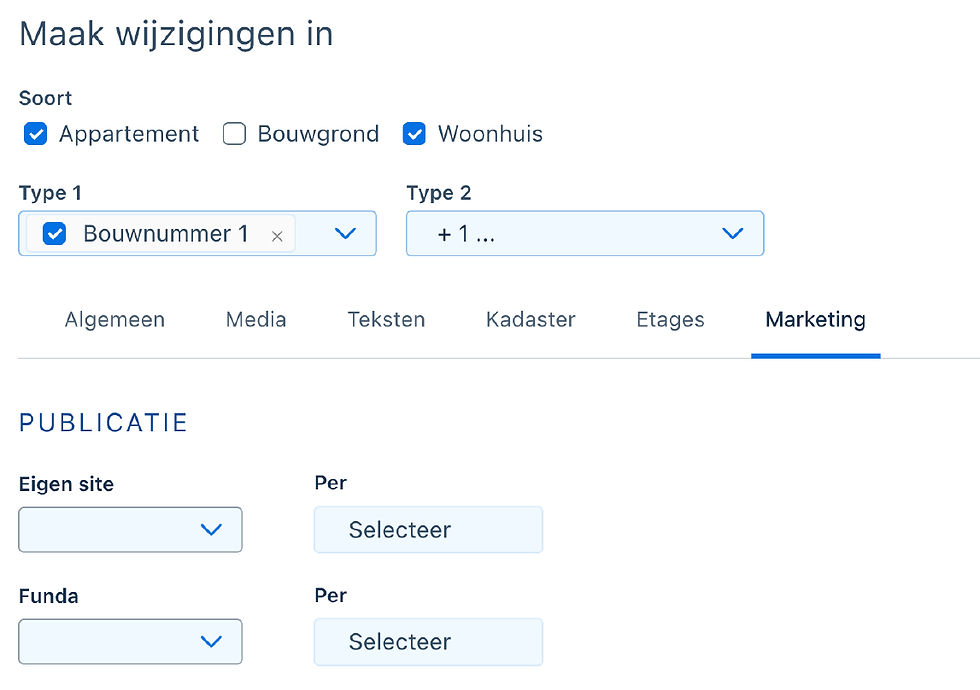Open the Type 2 dropdown

585,233
